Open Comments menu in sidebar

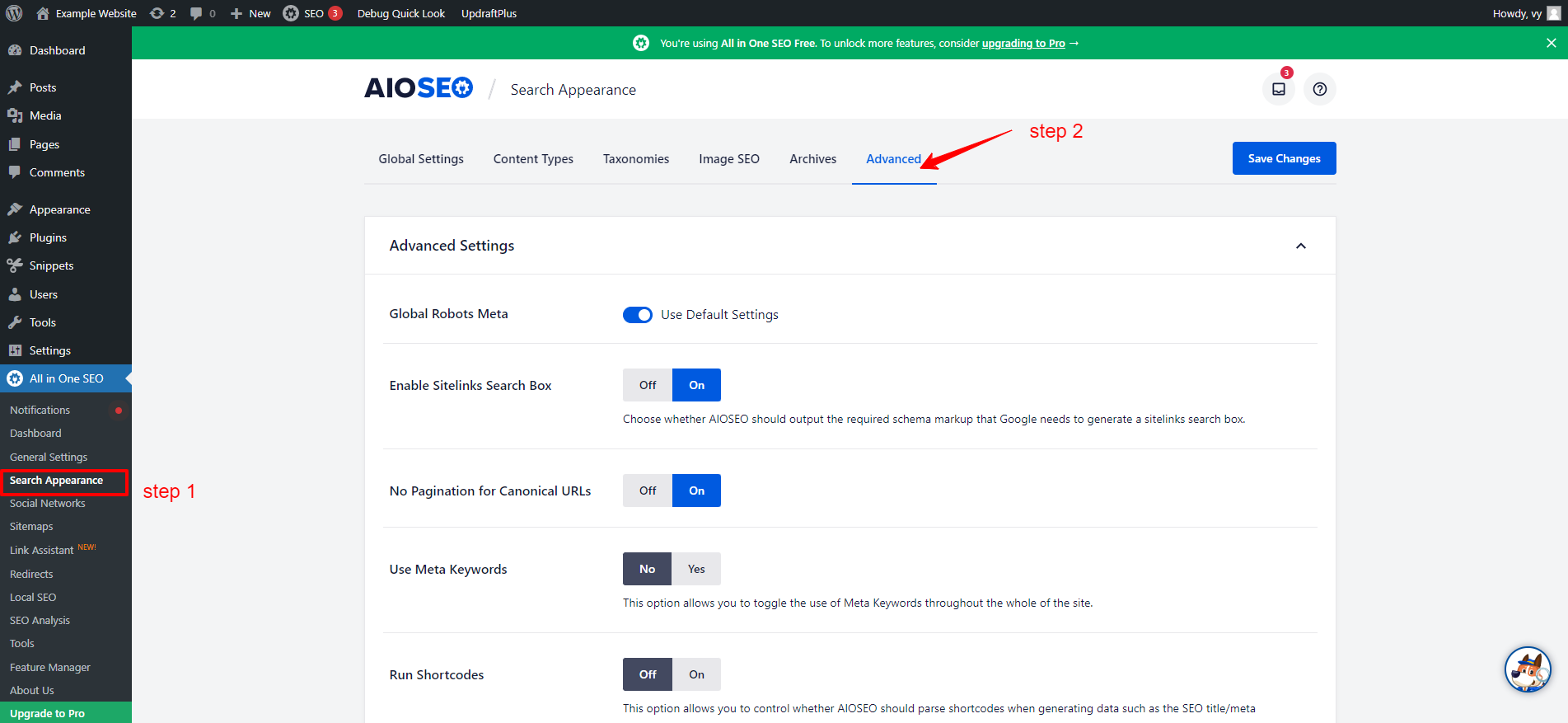(66, 172)
